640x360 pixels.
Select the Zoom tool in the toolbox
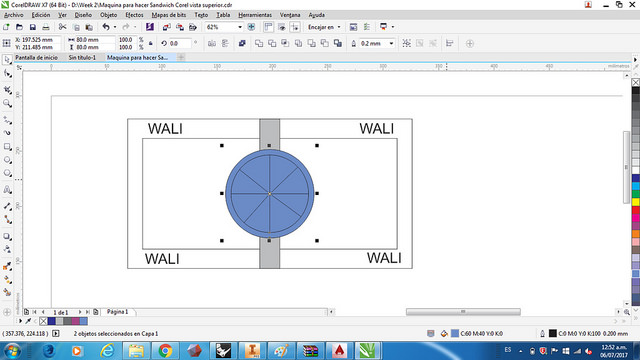click(7, 103)
